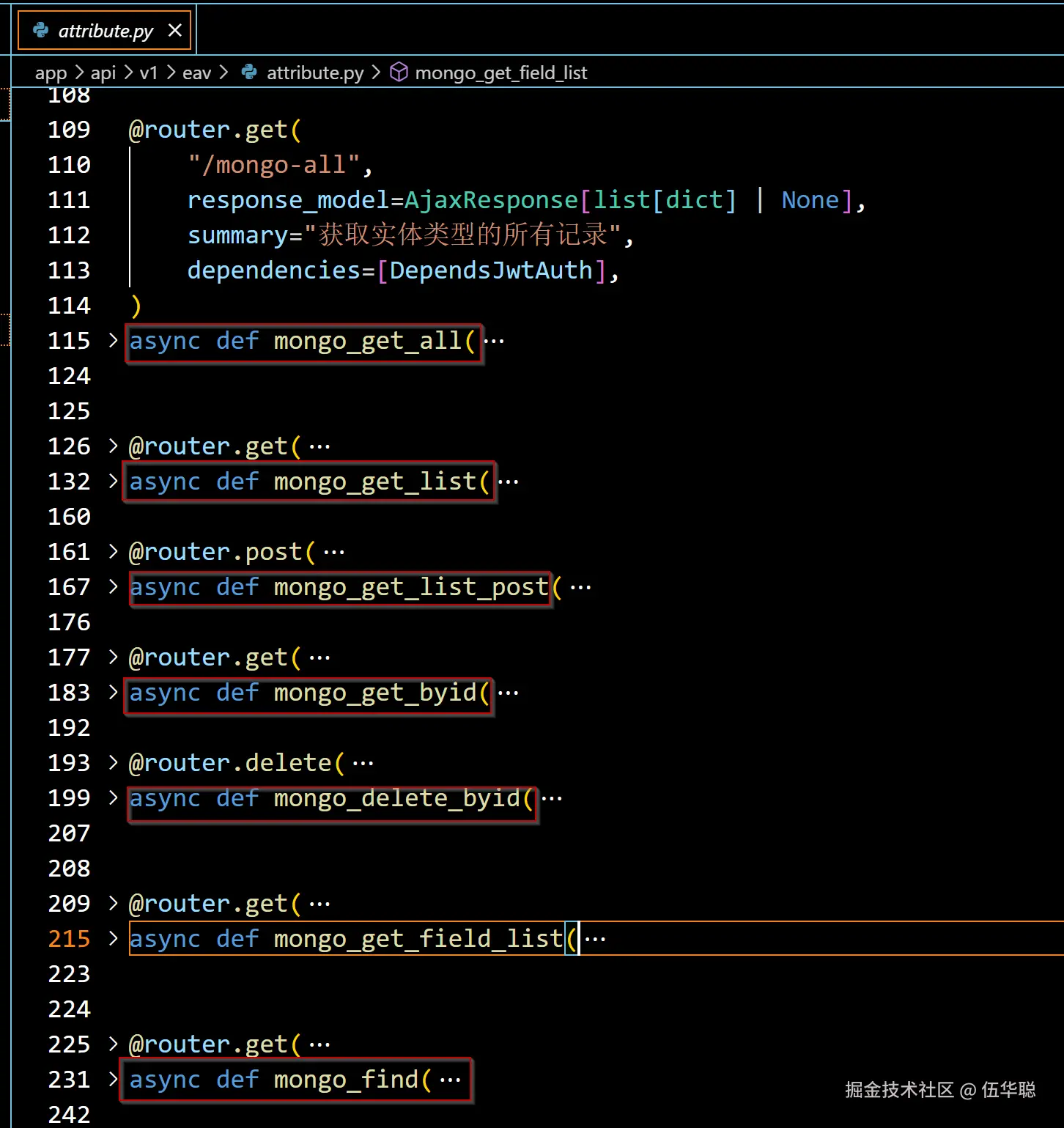Expand folded router.delete decorator at line 193
1064x1128 pixels.
click(x=113, y=762)
